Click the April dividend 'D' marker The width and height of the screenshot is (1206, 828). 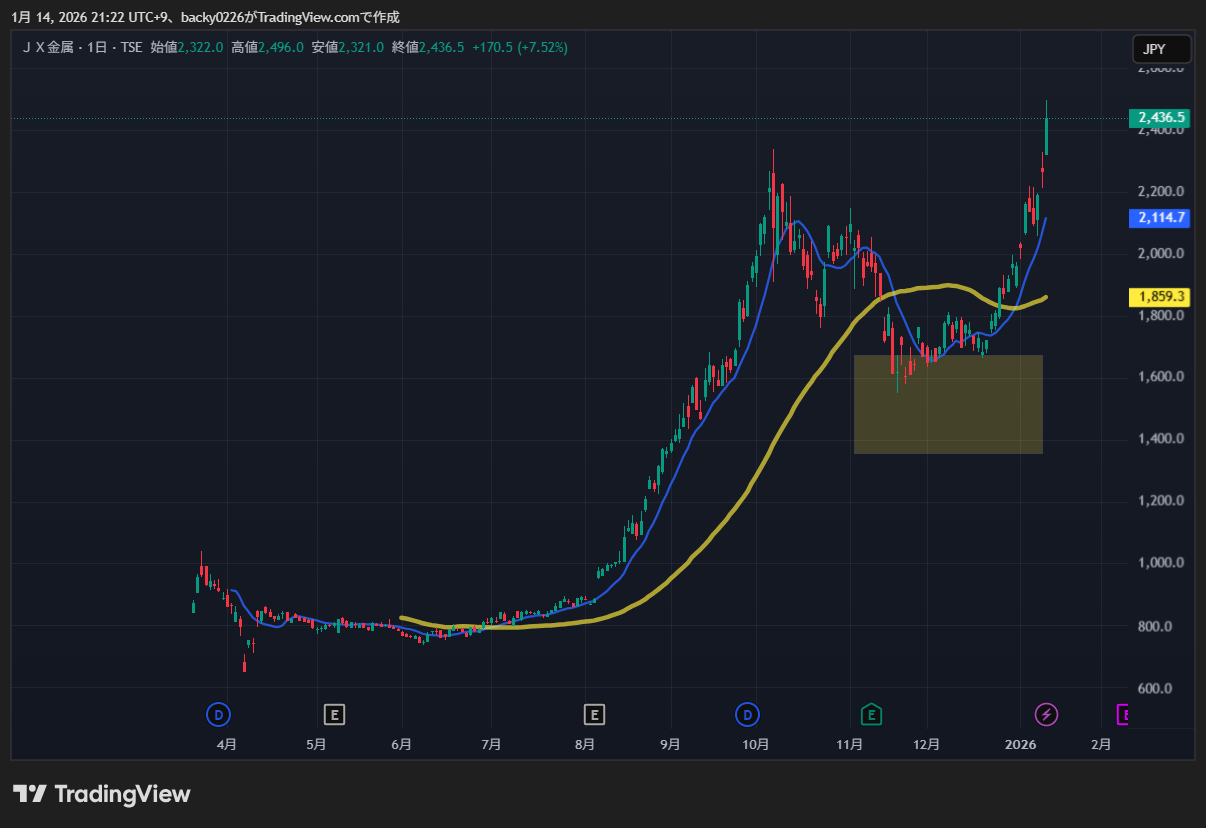[x=218, y=714]
